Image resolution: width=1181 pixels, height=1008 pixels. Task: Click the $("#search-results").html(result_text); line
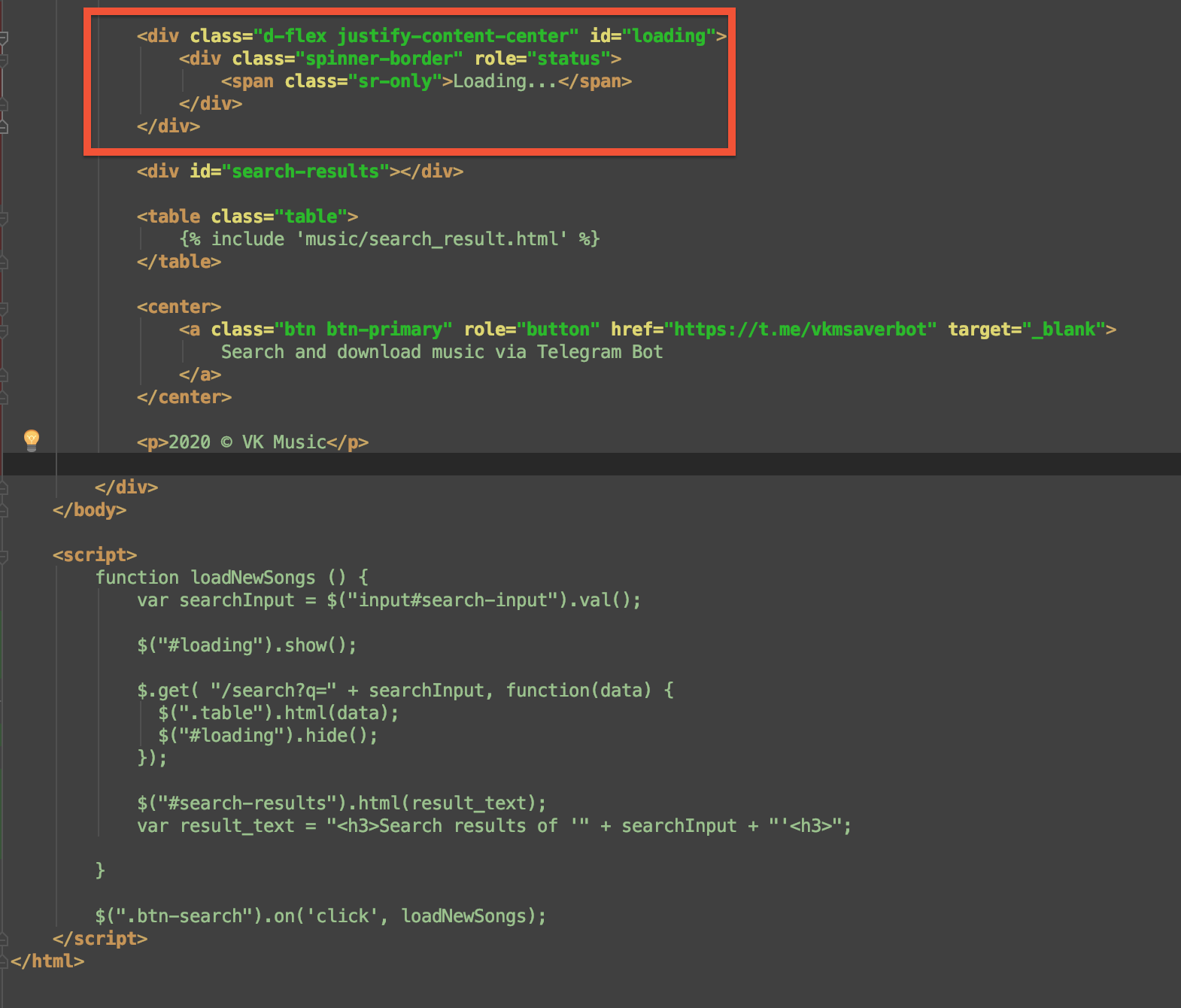click(342, 803)
